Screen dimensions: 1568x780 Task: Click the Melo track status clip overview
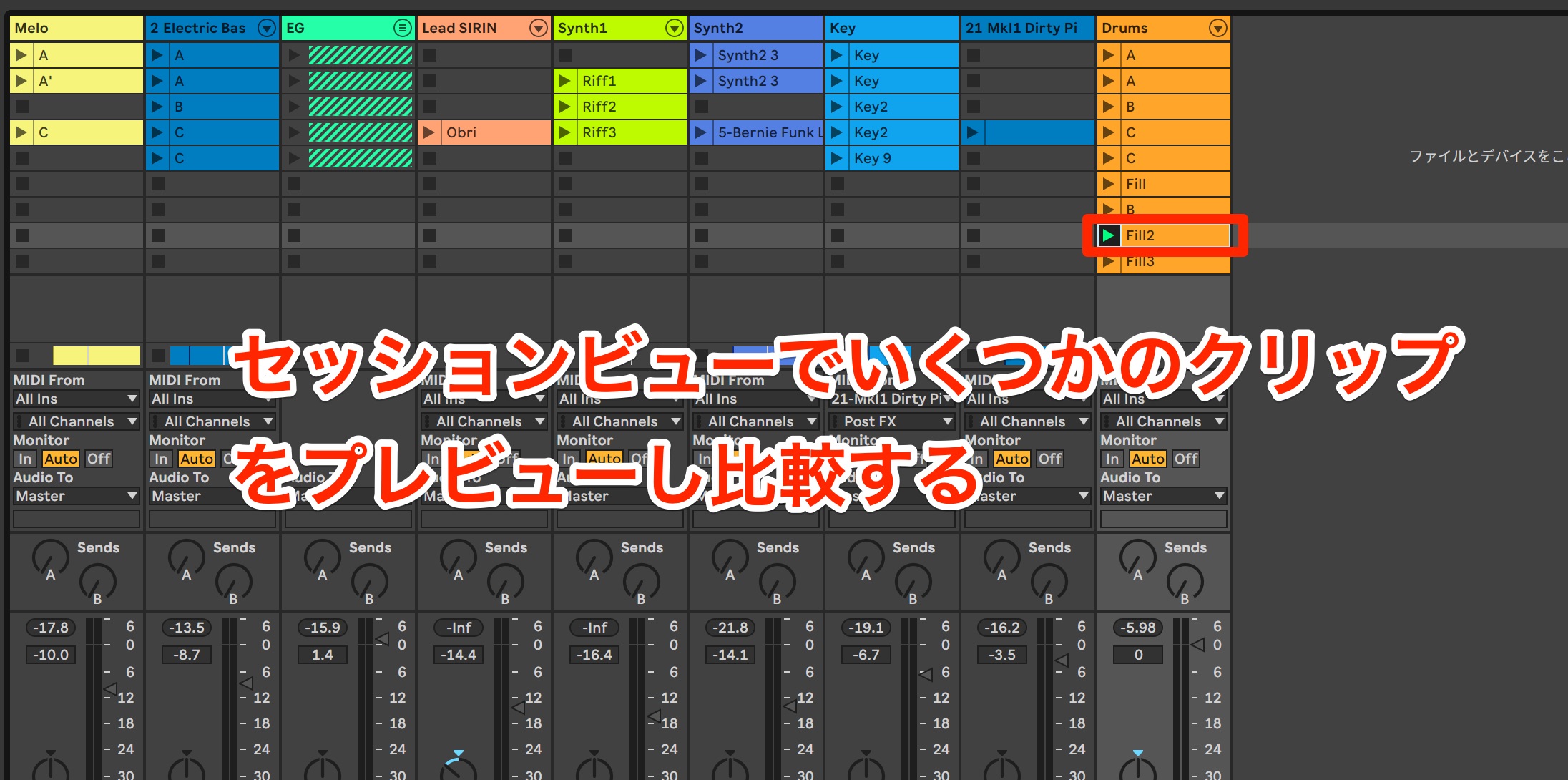[x=97, y=355]
